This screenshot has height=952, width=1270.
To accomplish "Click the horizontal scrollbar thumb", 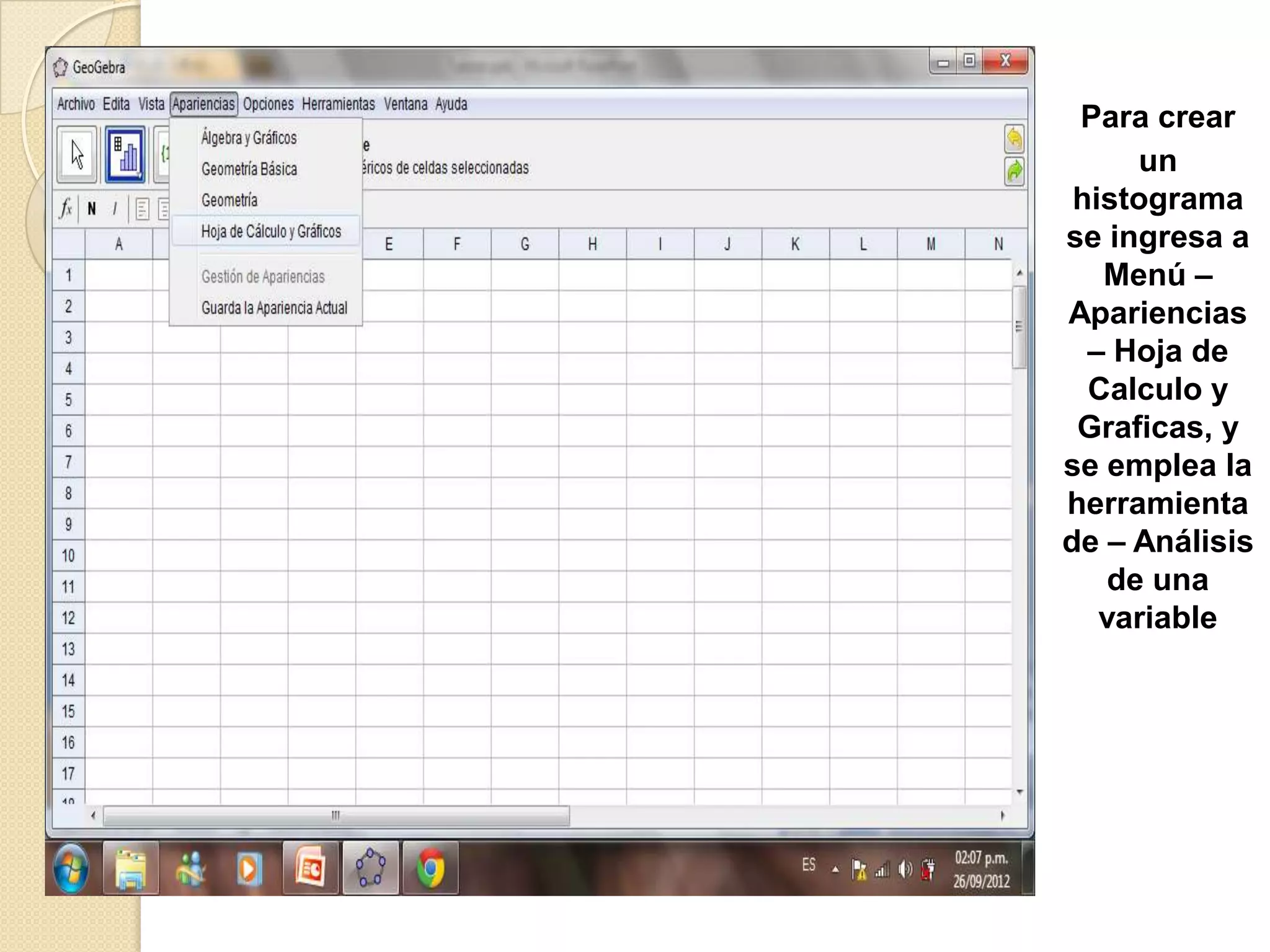I will (x=335, y=816).
